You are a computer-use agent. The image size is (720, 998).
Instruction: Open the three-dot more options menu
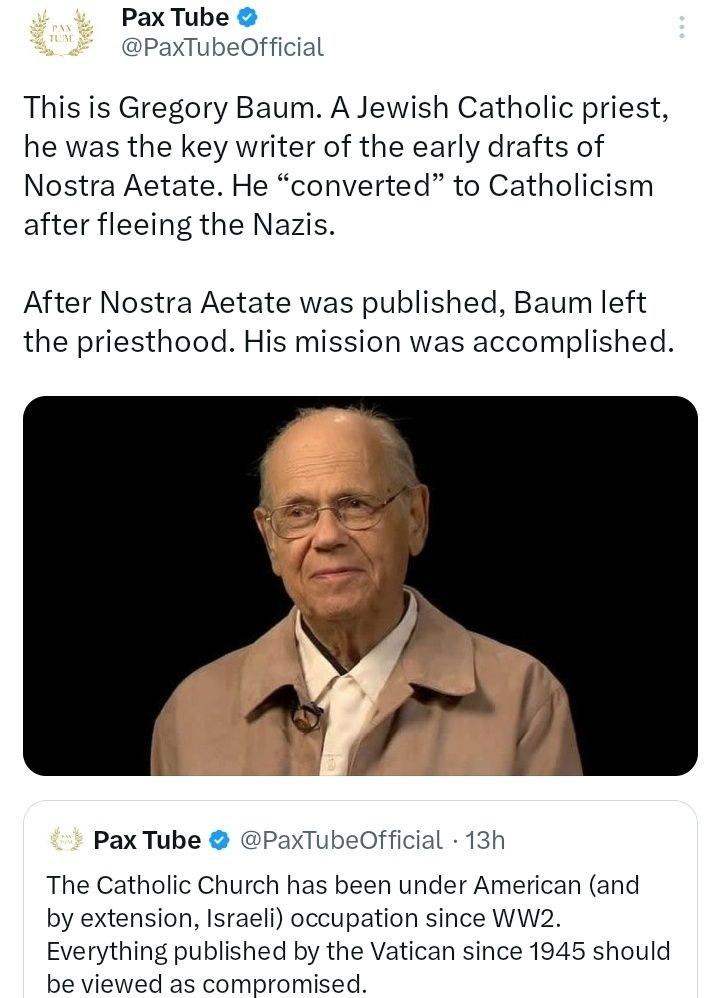click(682, 27)
